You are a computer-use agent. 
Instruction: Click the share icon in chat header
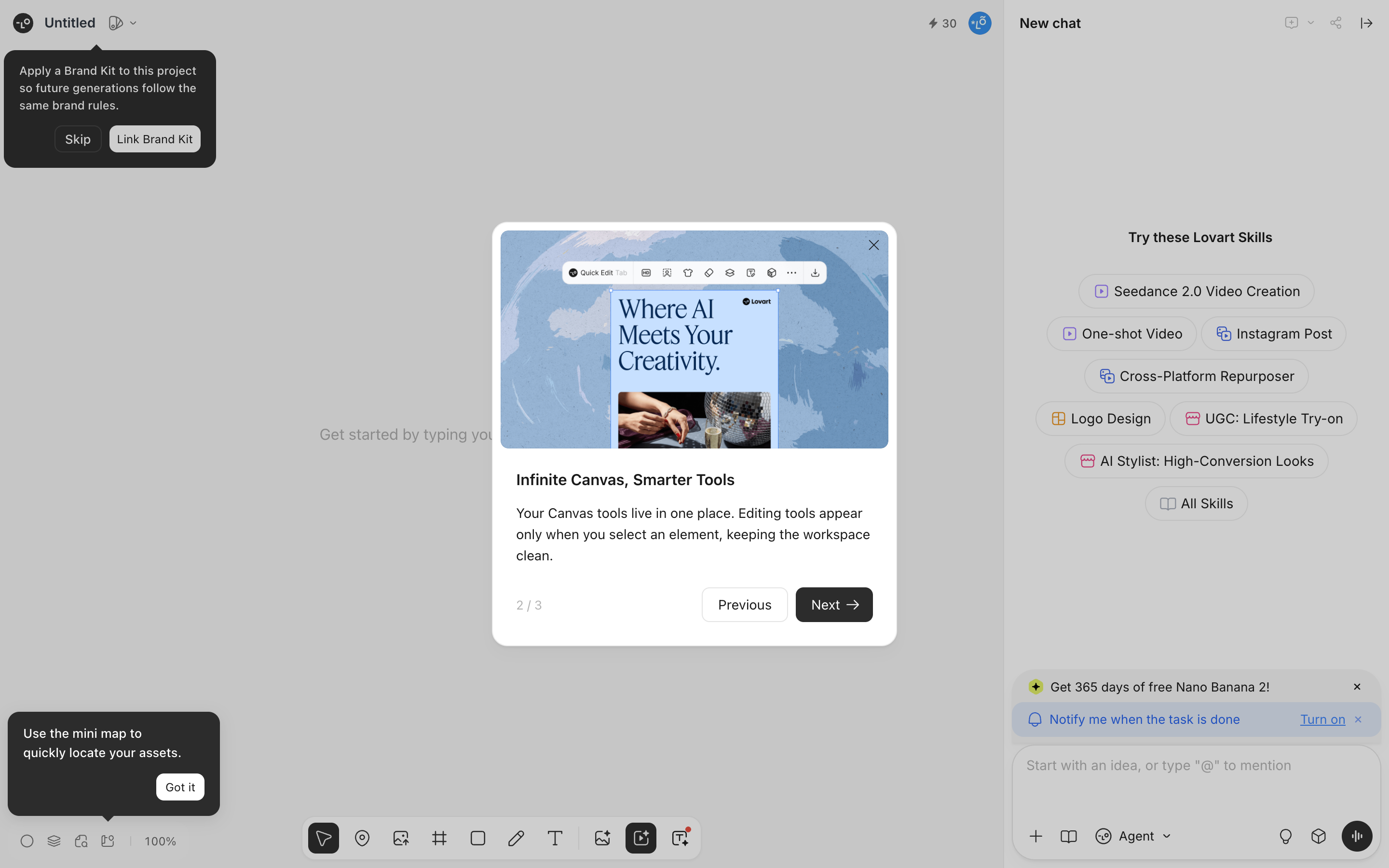pos(1336,23)
